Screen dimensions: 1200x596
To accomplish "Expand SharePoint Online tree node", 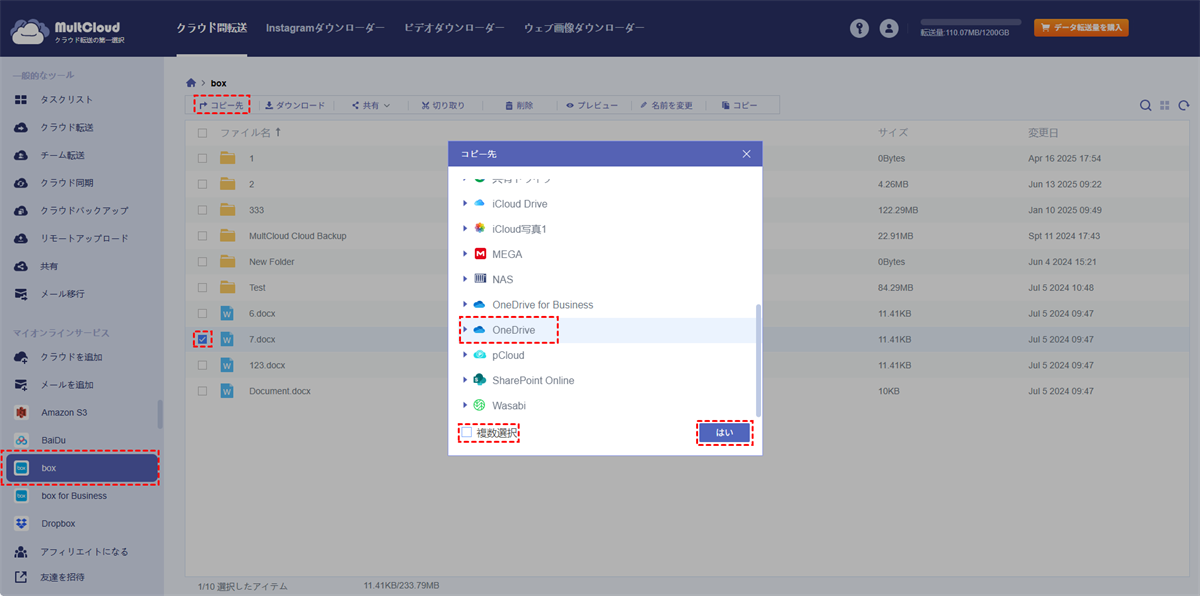I will (x=465, y=380).
